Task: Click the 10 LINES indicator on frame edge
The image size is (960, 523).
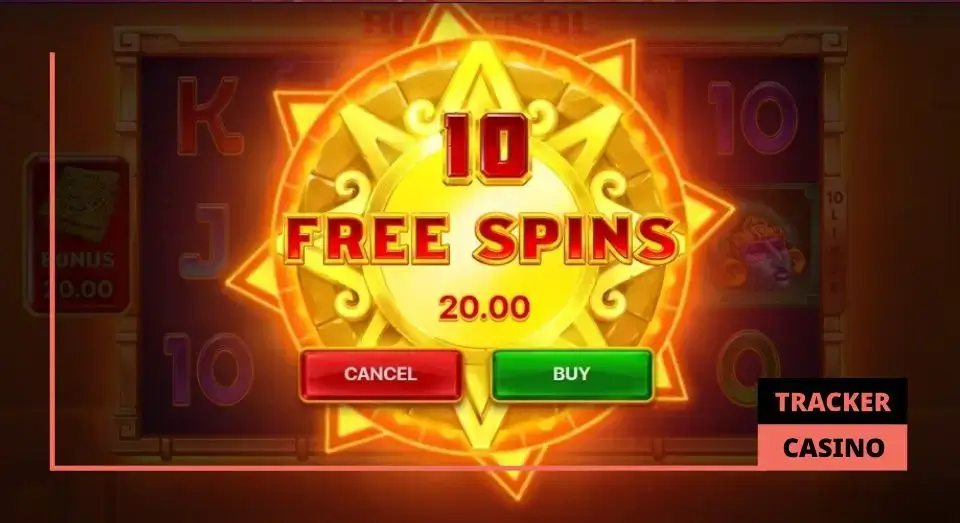Action: tap(835, 240)
